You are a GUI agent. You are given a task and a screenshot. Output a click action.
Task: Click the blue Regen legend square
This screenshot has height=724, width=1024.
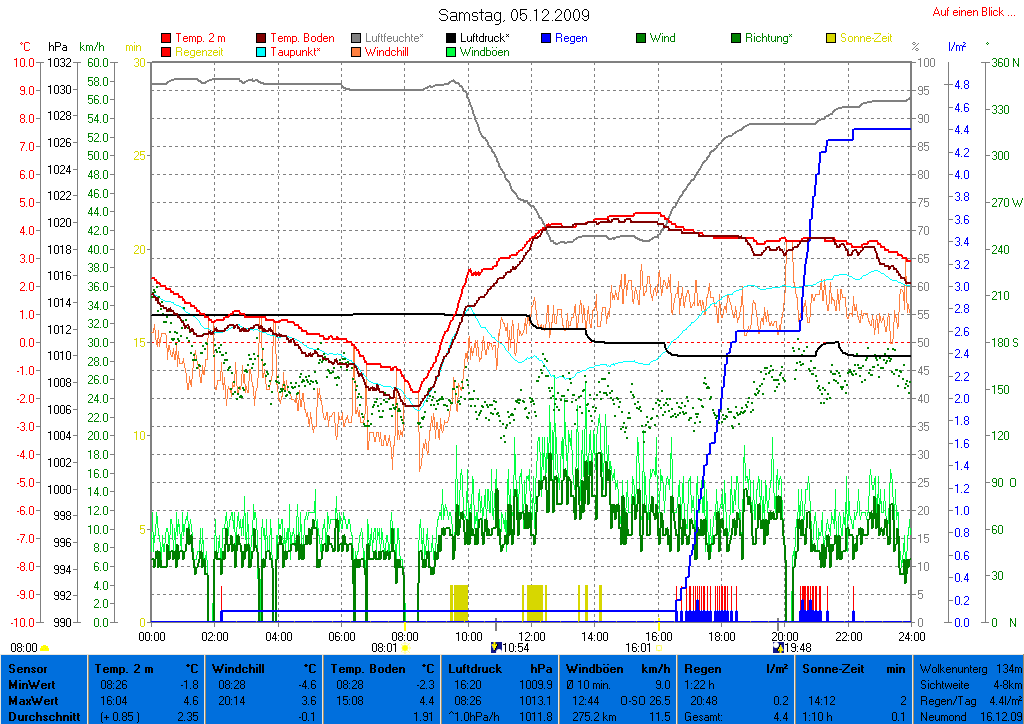pos(546,38)
